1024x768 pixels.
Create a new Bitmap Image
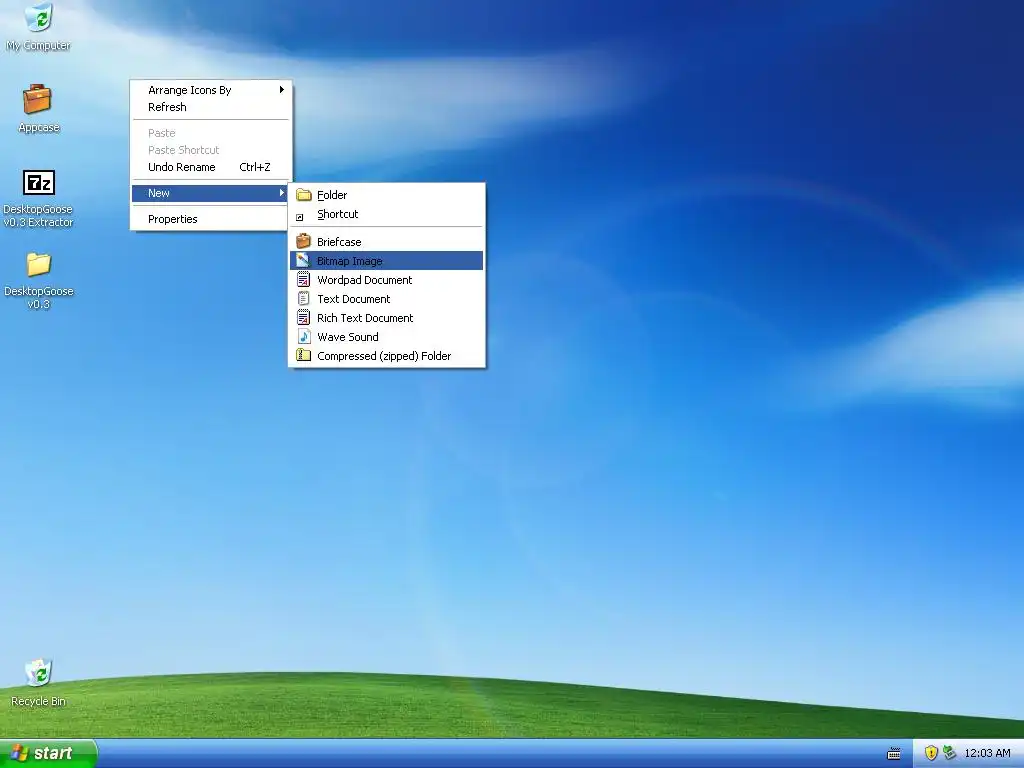387,261
